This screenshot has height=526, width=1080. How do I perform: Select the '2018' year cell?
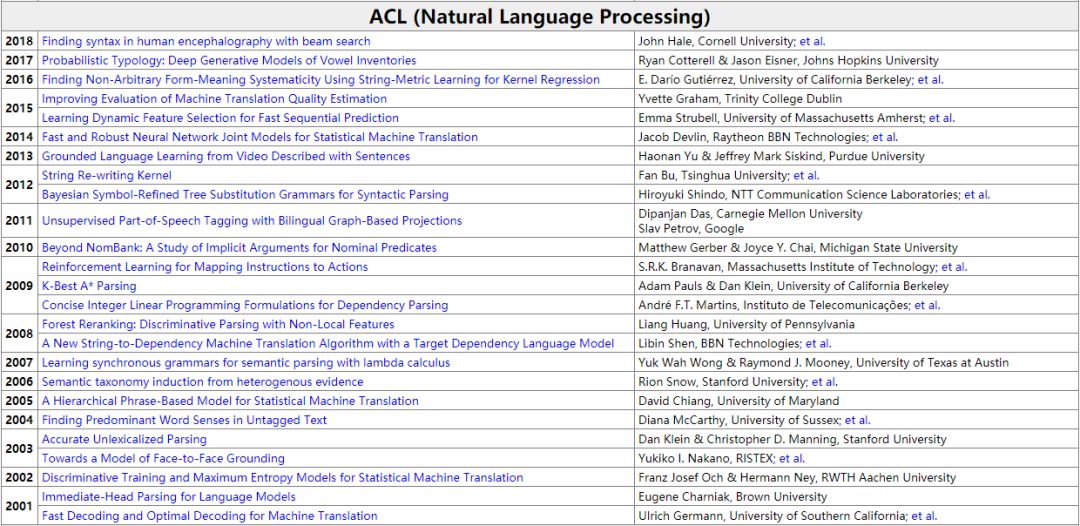(x=19, y=41)
